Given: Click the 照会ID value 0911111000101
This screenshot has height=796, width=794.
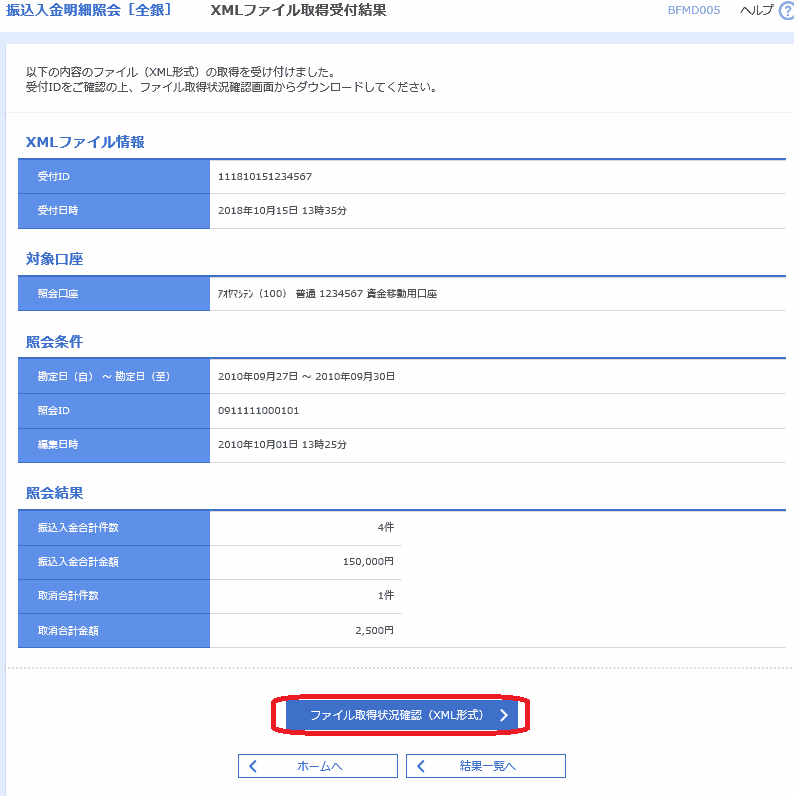Looking at the screenshot, I should coord(258,411).
